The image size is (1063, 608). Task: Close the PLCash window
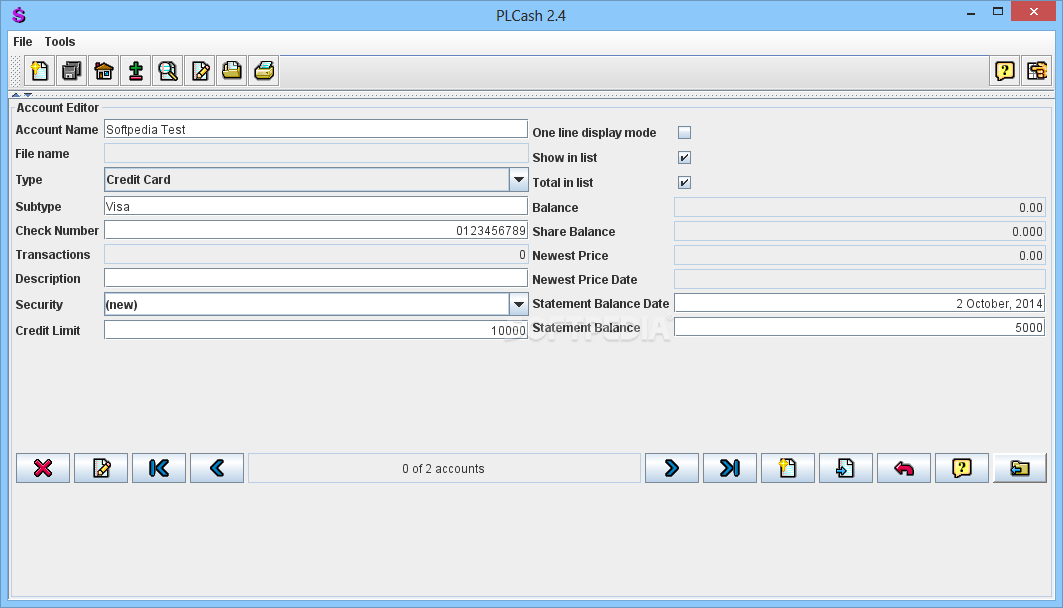[x=1034, y=12]
